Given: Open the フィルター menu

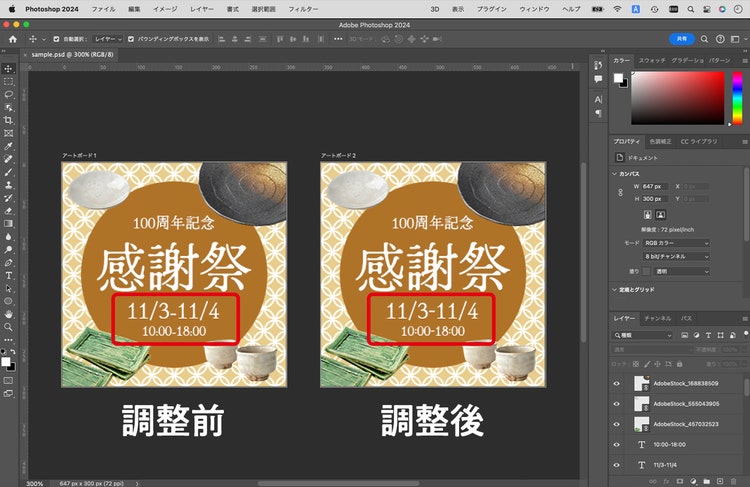Looking at the screenshot, I should [x=303, y=9].
